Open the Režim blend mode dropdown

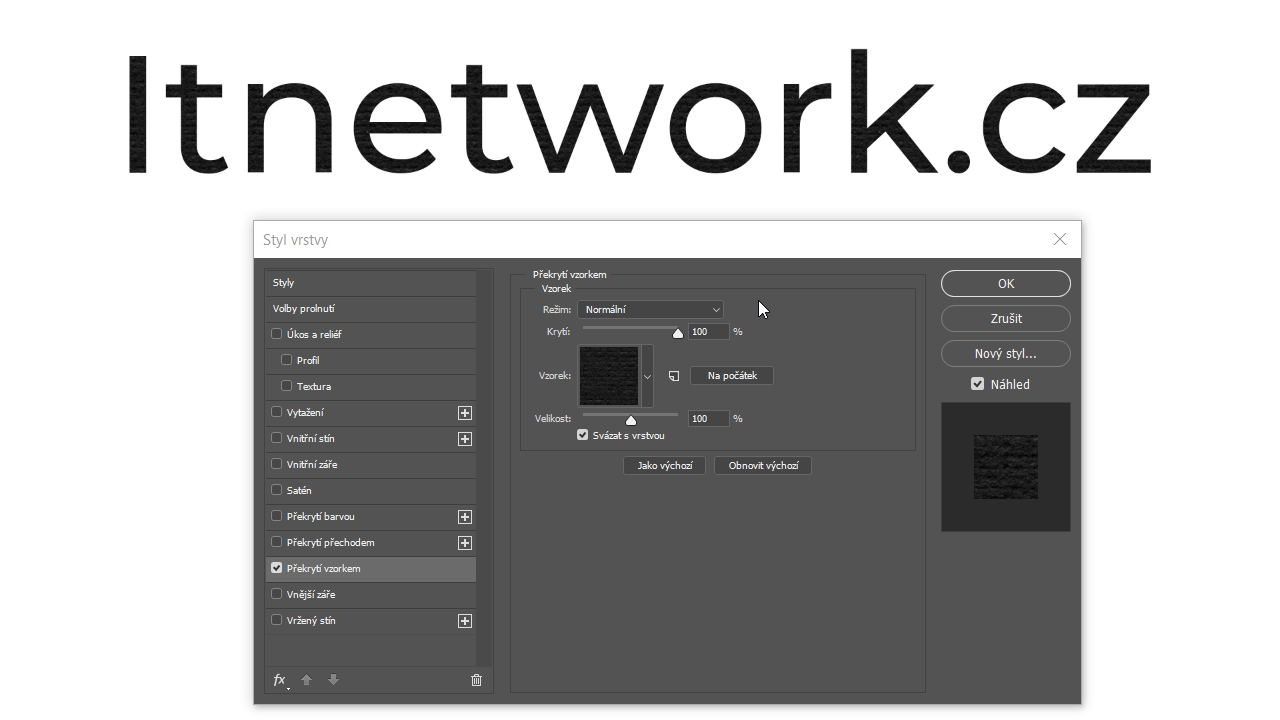[650, 310]
